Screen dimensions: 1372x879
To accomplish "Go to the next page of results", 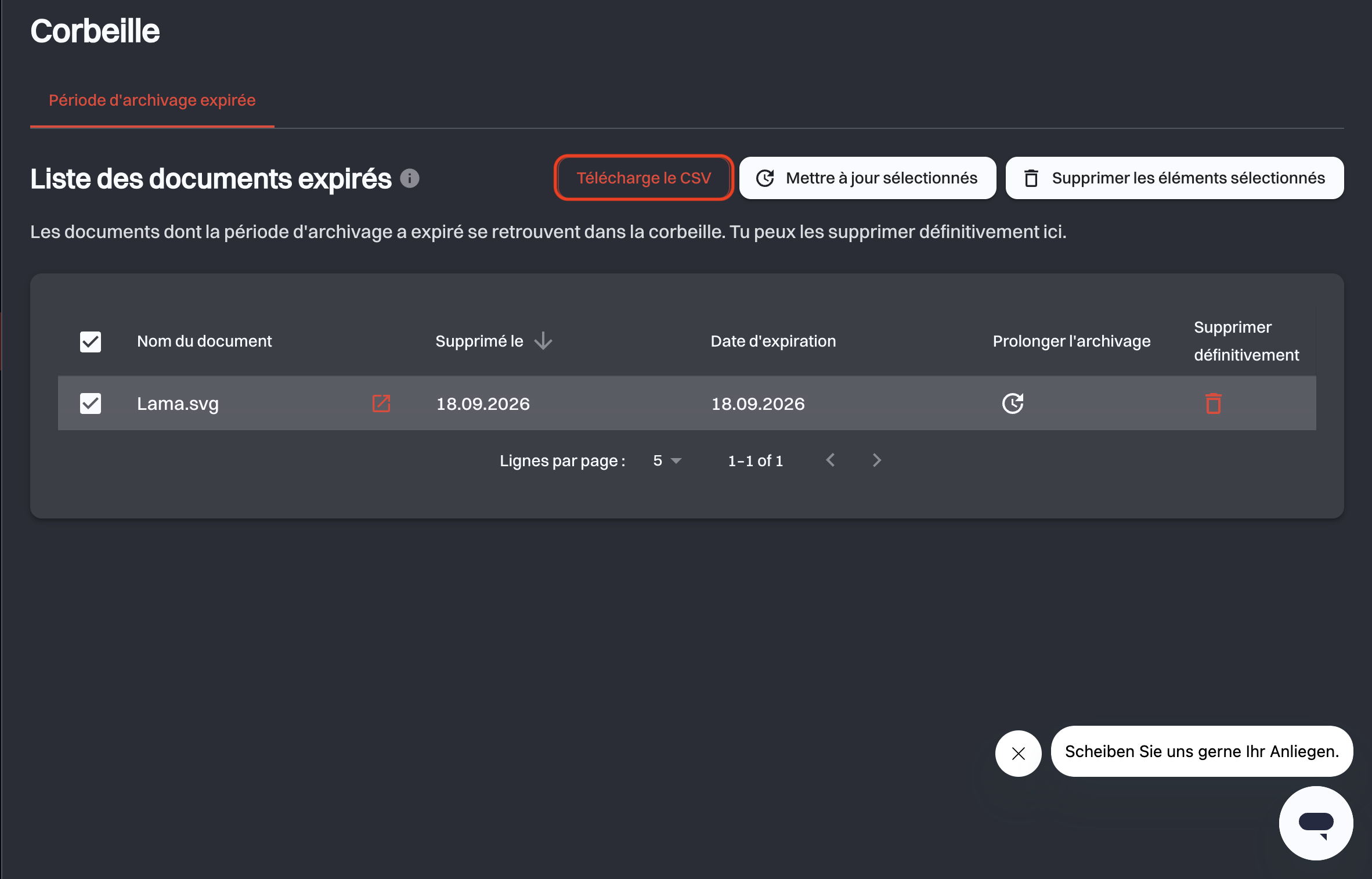I will pyautogui.click(x=877, y=460).
